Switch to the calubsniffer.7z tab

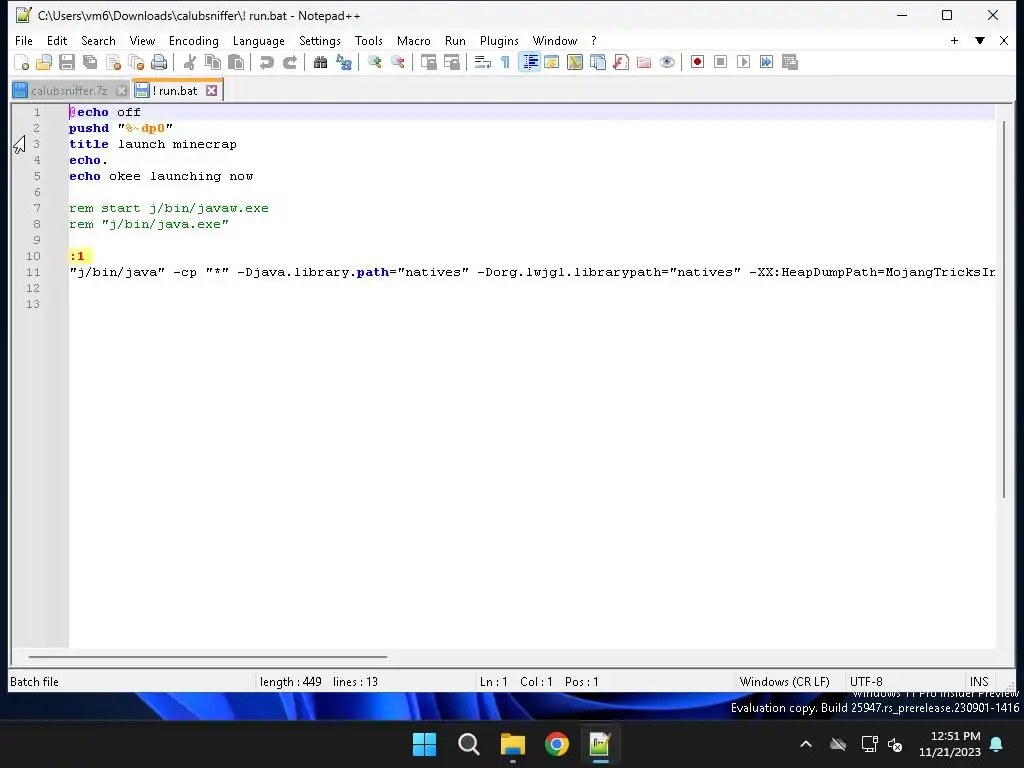[69, 91]
